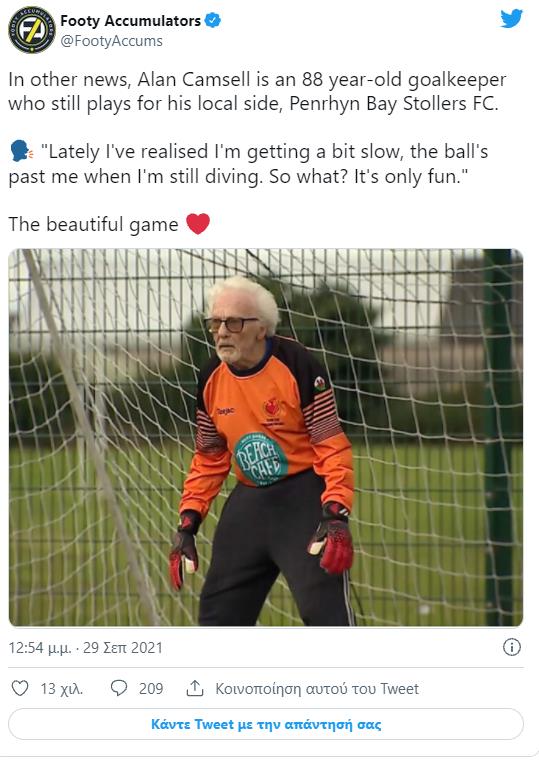Open the tweet info circle icon
The width and height of the screenshot is (539, 769).
click(512, 647)
